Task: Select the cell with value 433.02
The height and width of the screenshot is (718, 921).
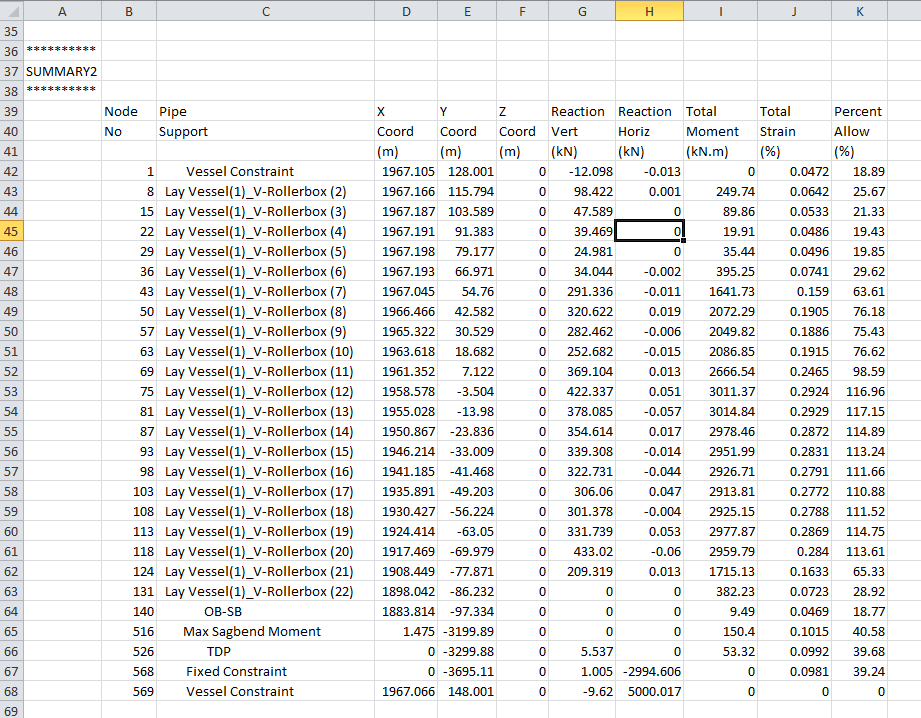Action: point(581,551)
